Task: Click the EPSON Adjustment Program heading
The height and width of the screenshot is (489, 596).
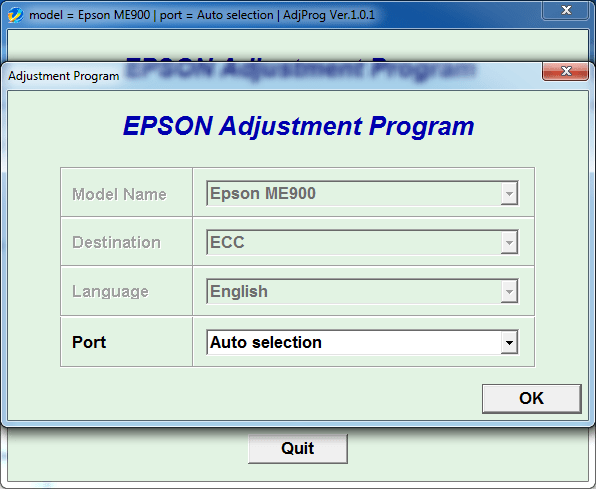Action: (298, 126)
